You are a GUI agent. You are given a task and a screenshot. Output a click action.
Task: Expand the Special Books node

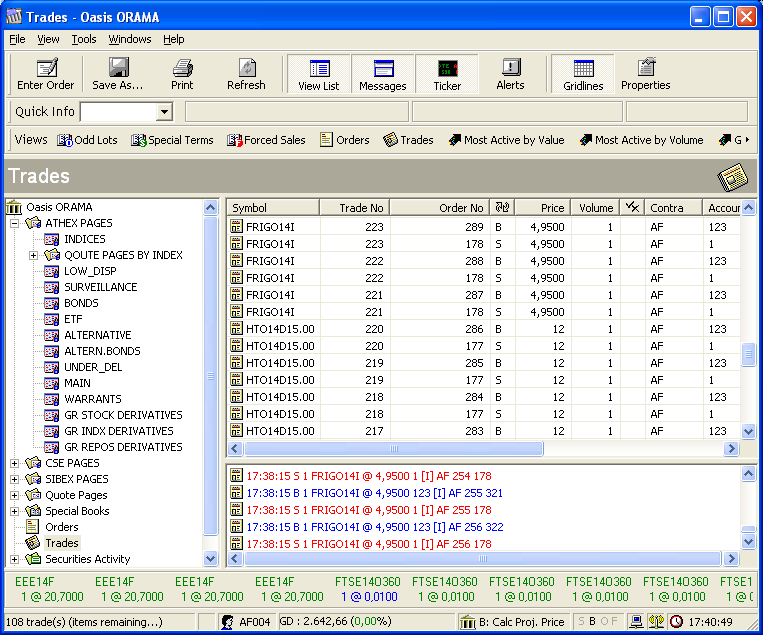tap(15, 511)
